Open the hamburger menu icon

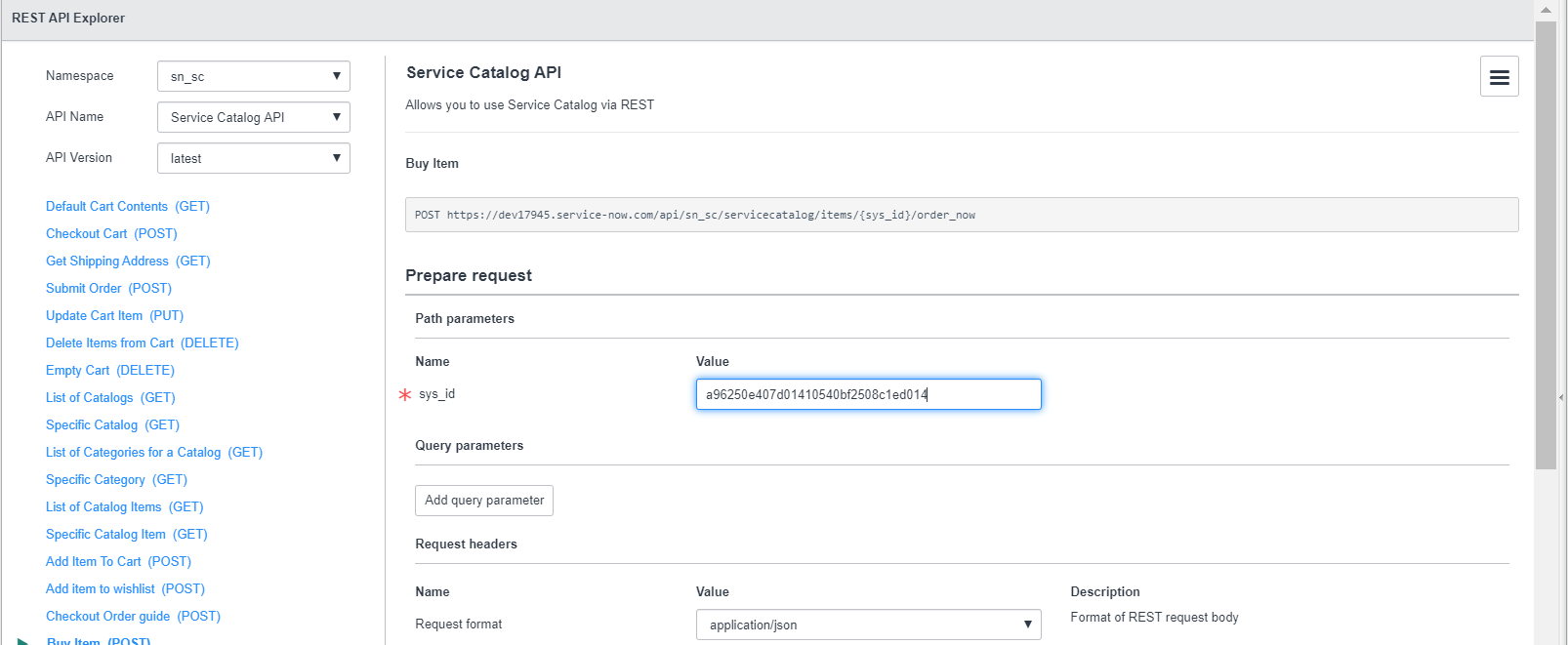(1499, 76)
